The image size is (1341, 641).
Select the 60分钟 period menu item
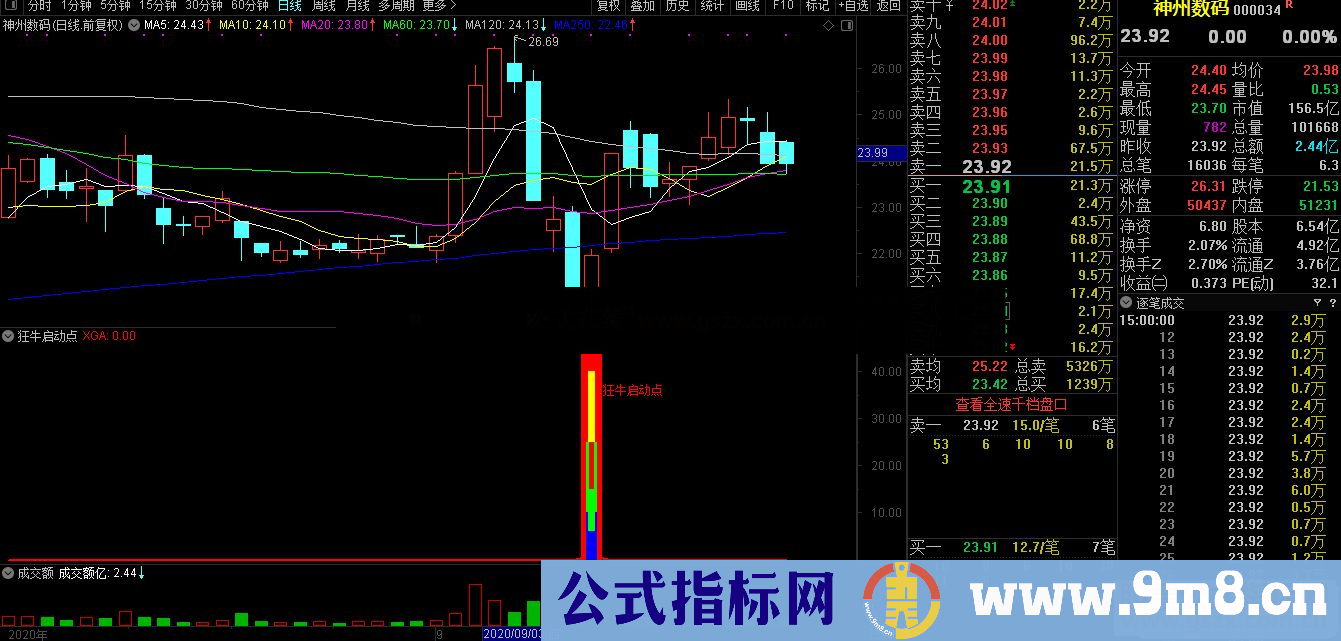[x=251, y=5]
